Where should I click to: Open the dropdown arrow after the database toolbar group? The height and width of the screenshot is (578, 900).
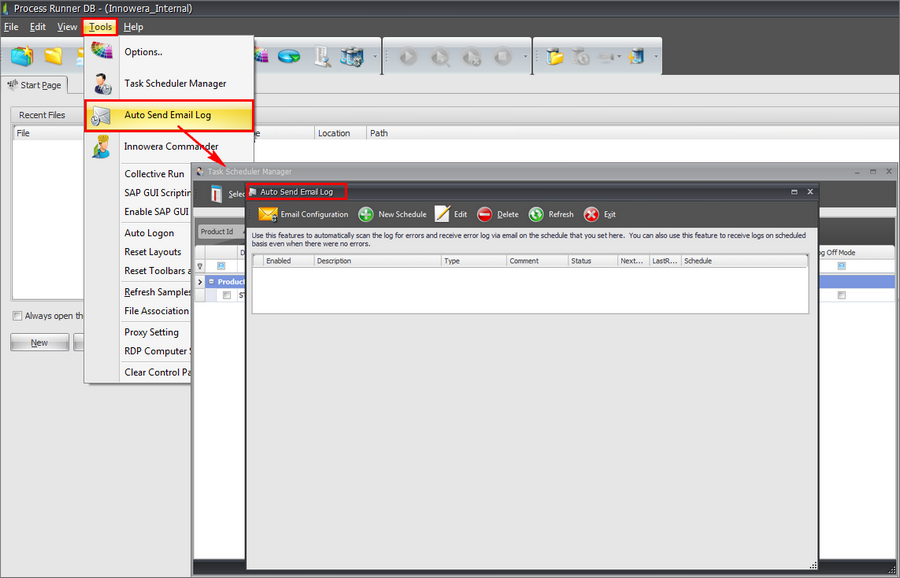click(375, 56)
